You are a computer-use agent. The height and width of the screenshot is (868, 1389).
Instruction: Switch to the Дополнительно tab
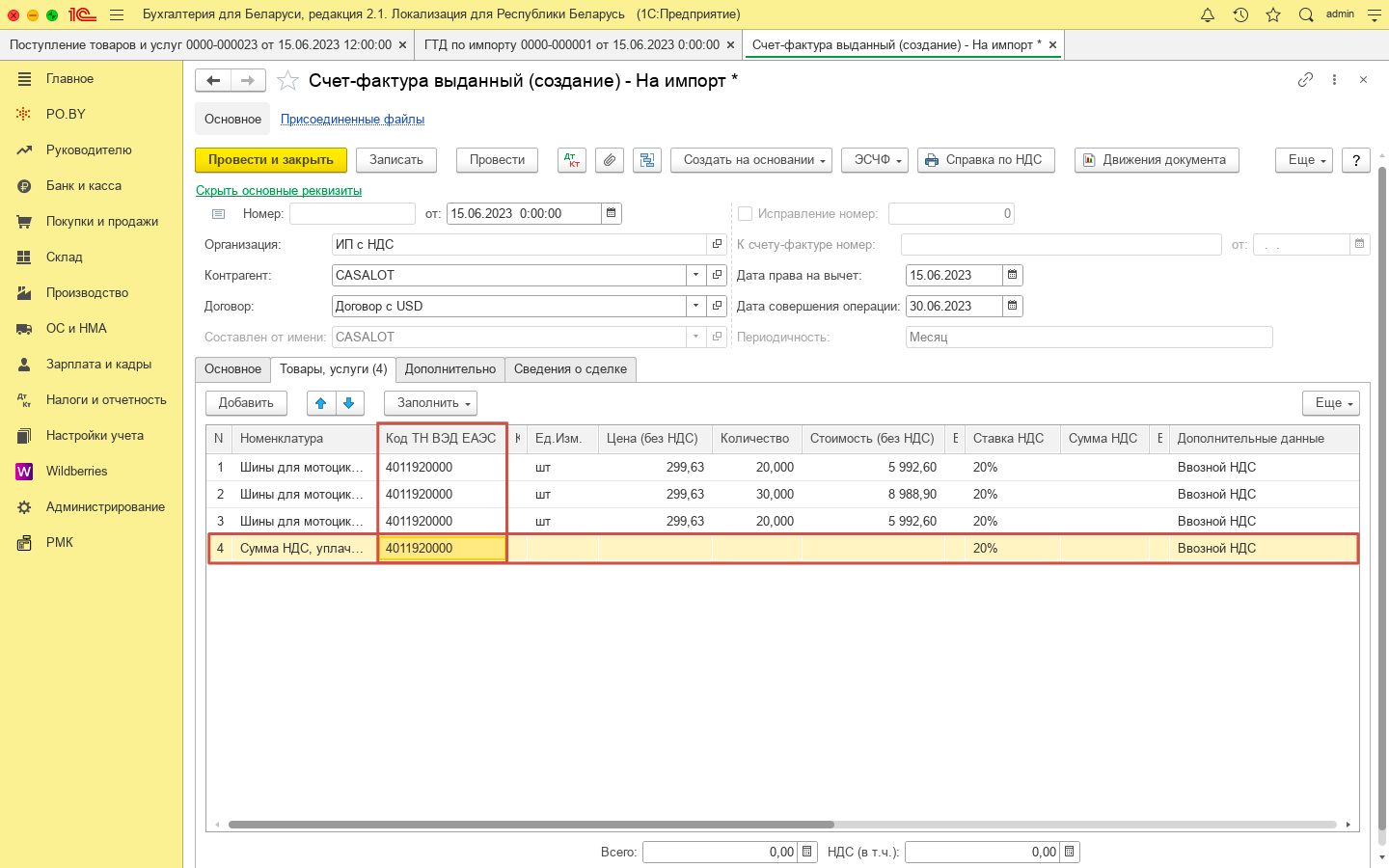click(450, 369)
